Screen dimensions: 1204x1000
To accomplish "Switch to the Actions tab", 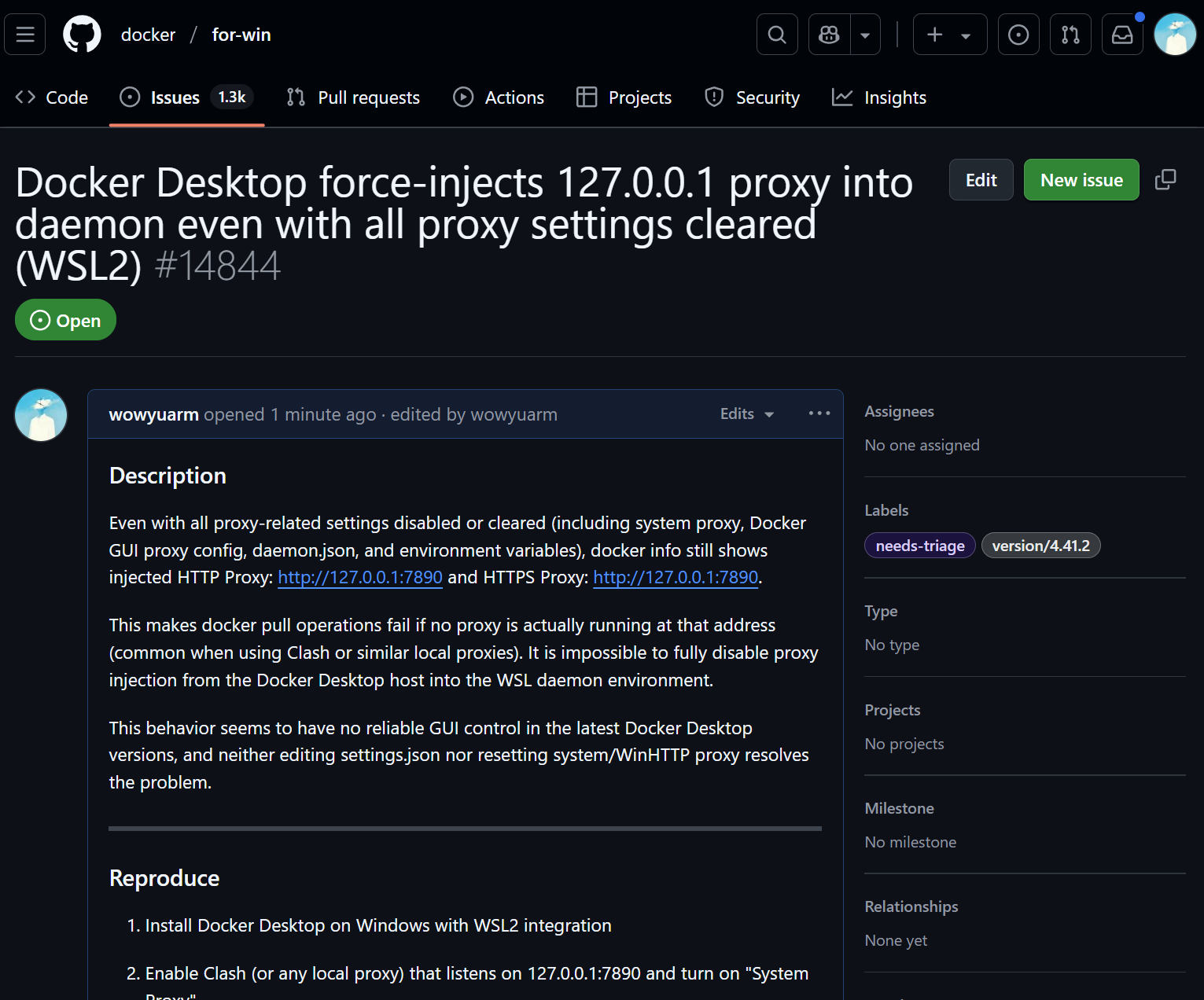I will pos(499,97).
